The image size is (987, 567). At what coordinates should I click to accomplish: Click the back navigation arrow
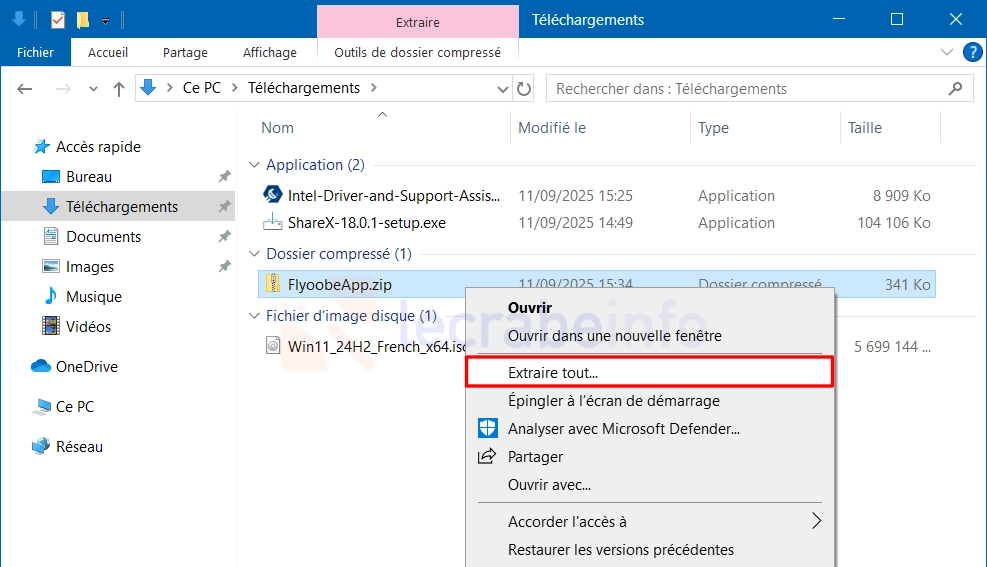click(25, 89)
